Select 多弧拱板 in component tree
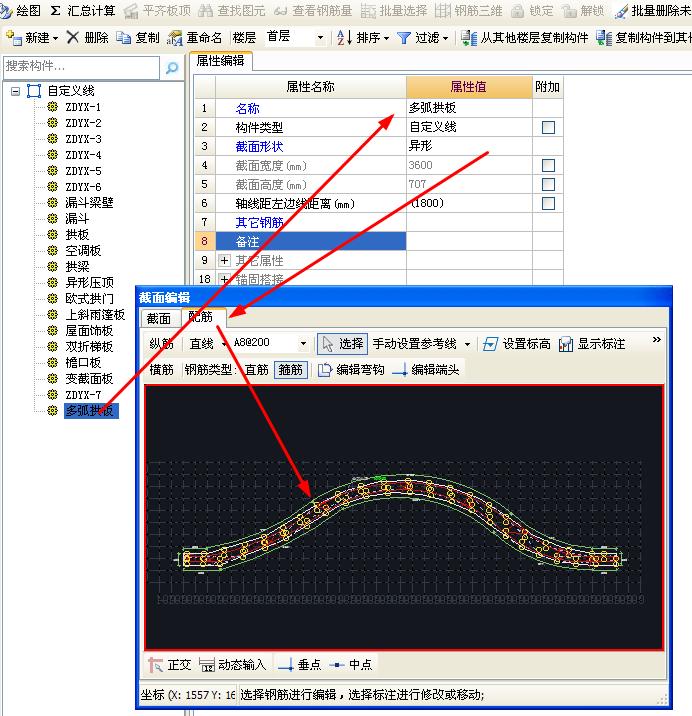Screen dimensions: 692x716 [90, 411]
